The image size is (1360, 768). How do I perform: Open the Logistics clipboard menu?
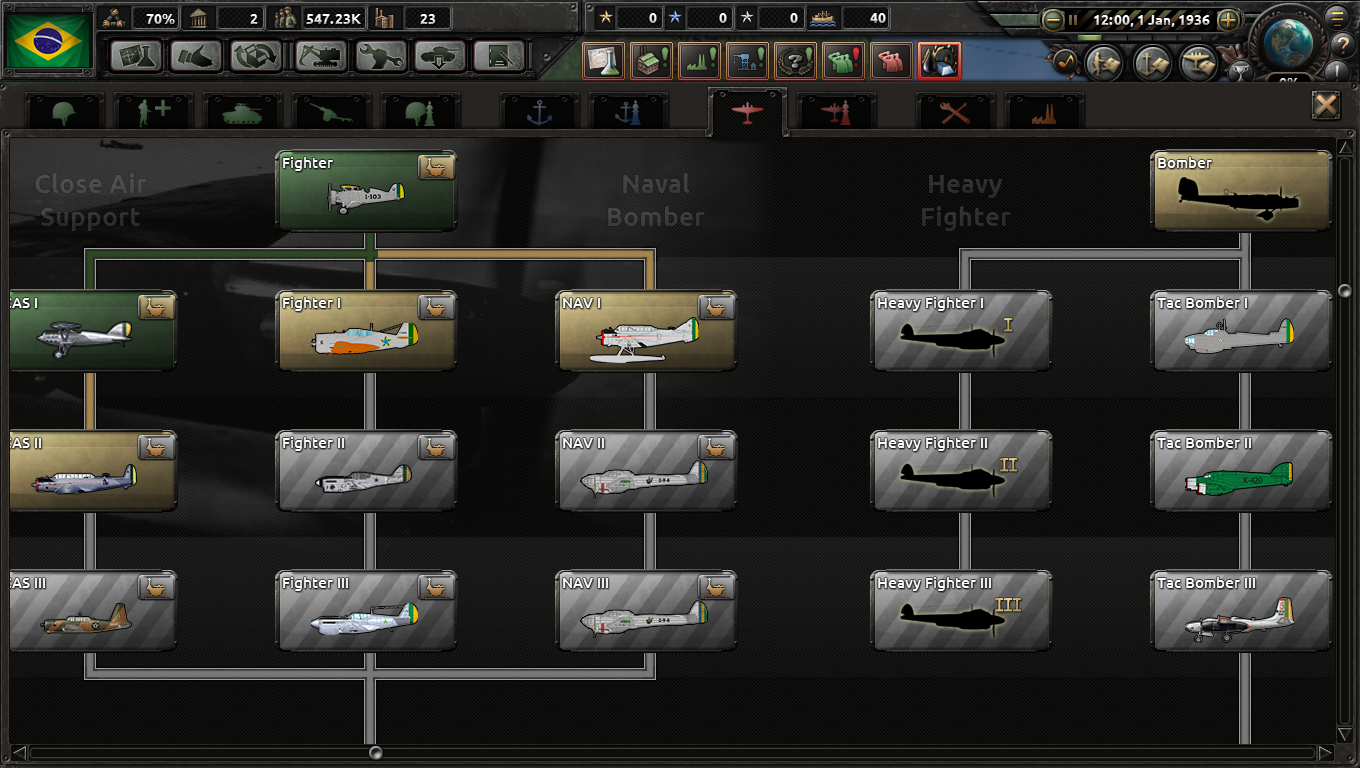coord(500,56)
